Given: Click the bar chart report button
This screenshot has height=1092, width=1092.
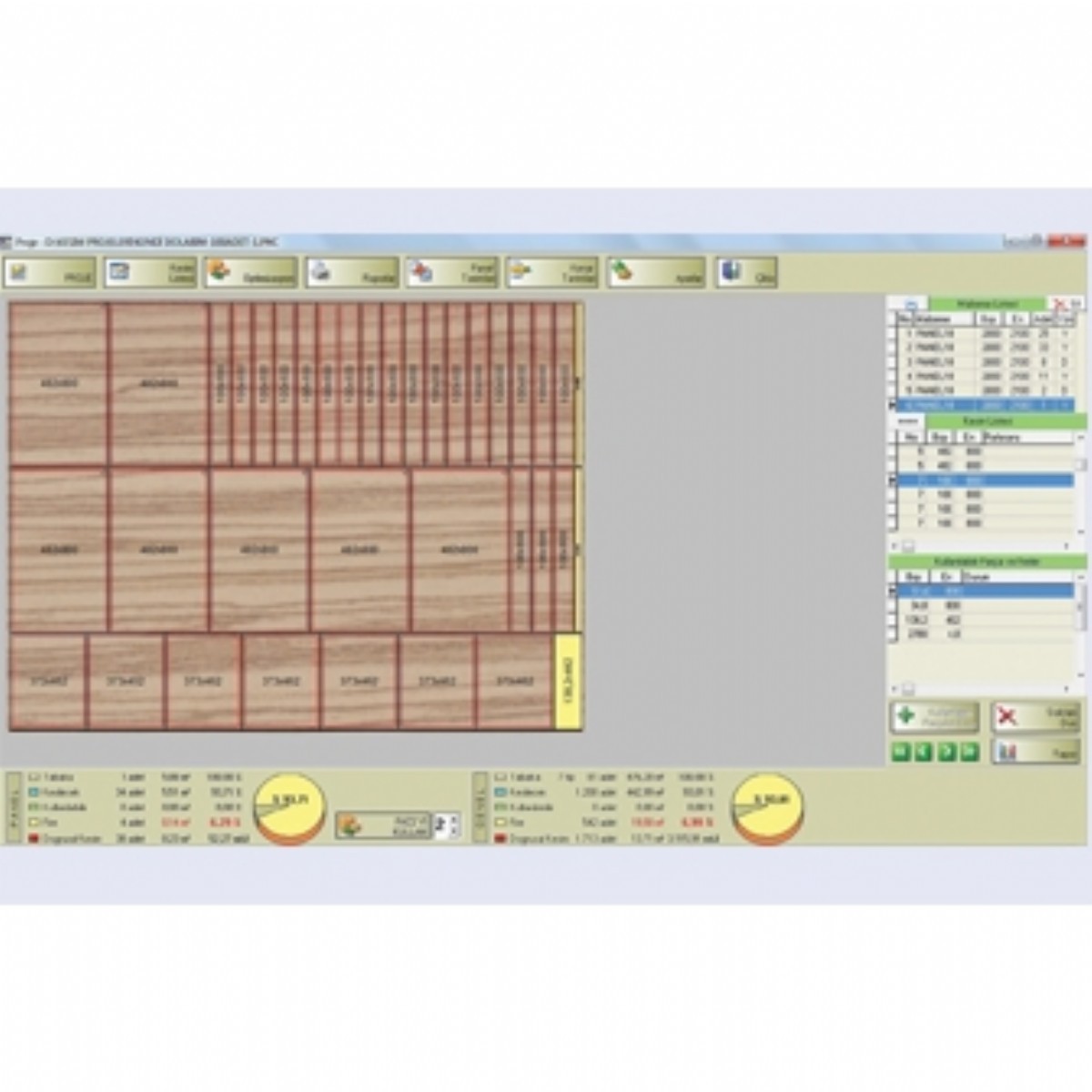Looking at the screenshot, I should (1035, 752).
